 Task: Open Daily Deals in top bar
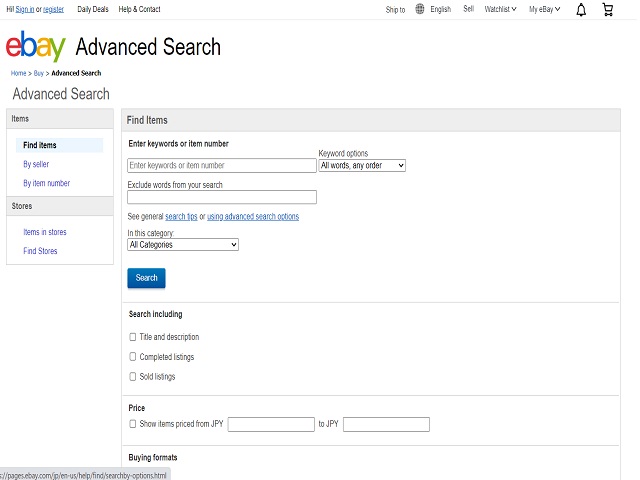coord(93,9)
